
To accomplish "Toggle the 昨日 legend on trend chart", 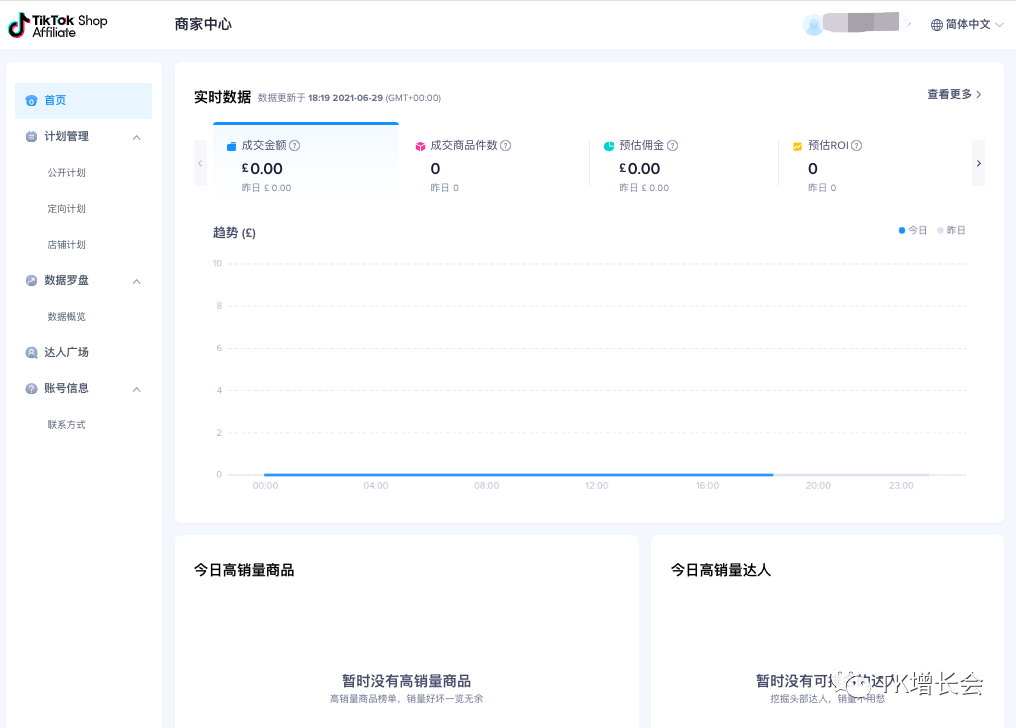I will point(950,230).
